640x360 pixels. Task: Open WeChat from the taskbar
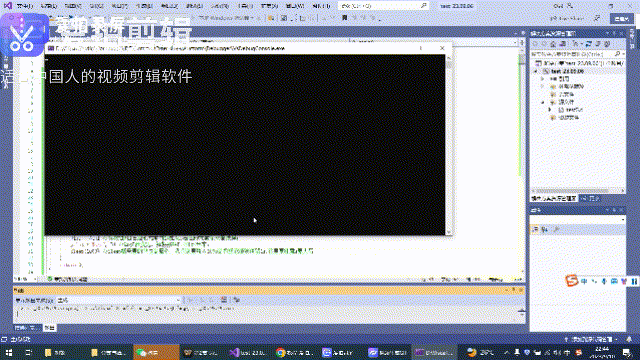point(156,352)
